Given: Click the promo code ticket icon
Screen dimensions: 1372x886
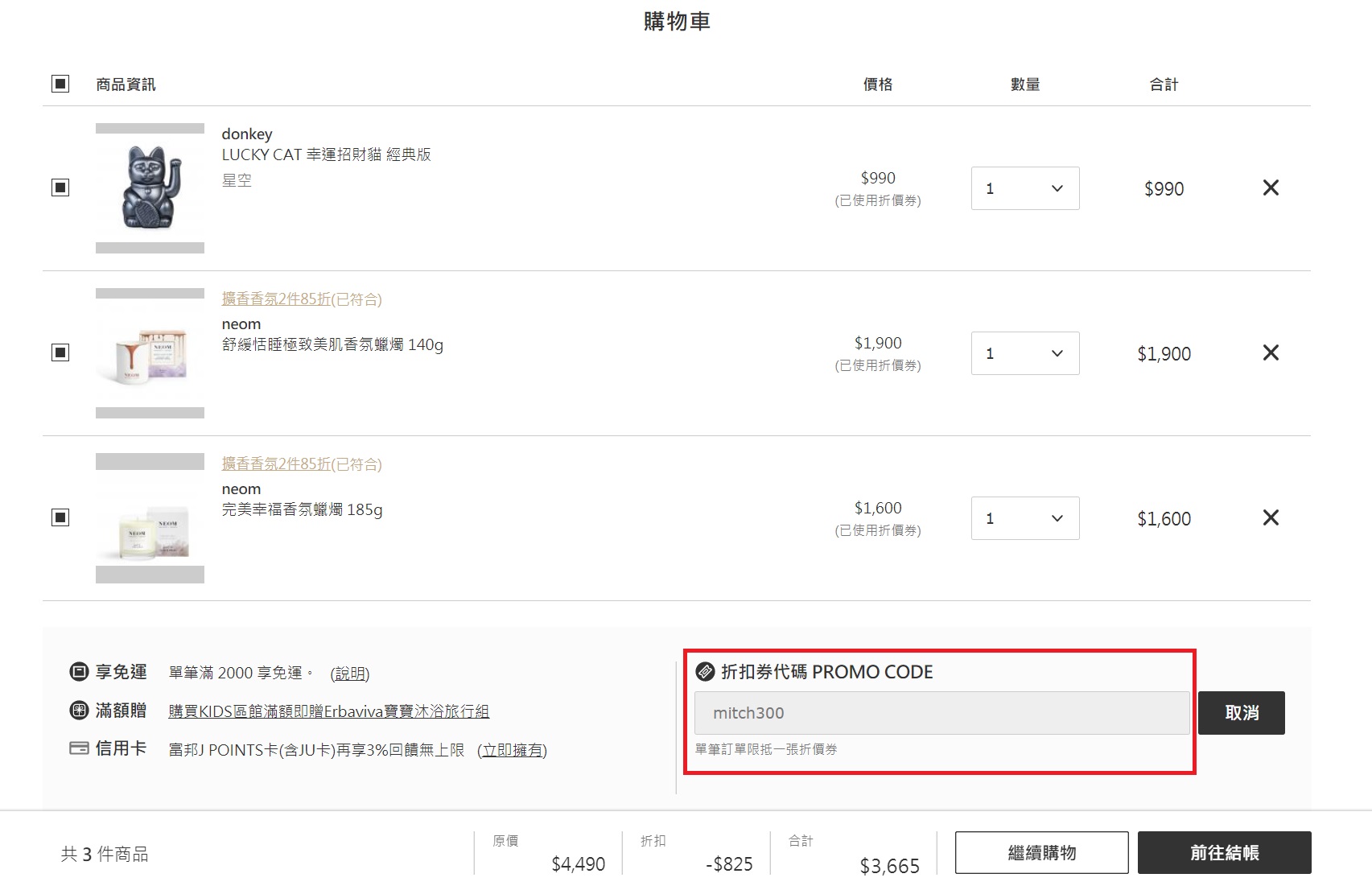Looking at the screenshot, I should coord(705,671).
